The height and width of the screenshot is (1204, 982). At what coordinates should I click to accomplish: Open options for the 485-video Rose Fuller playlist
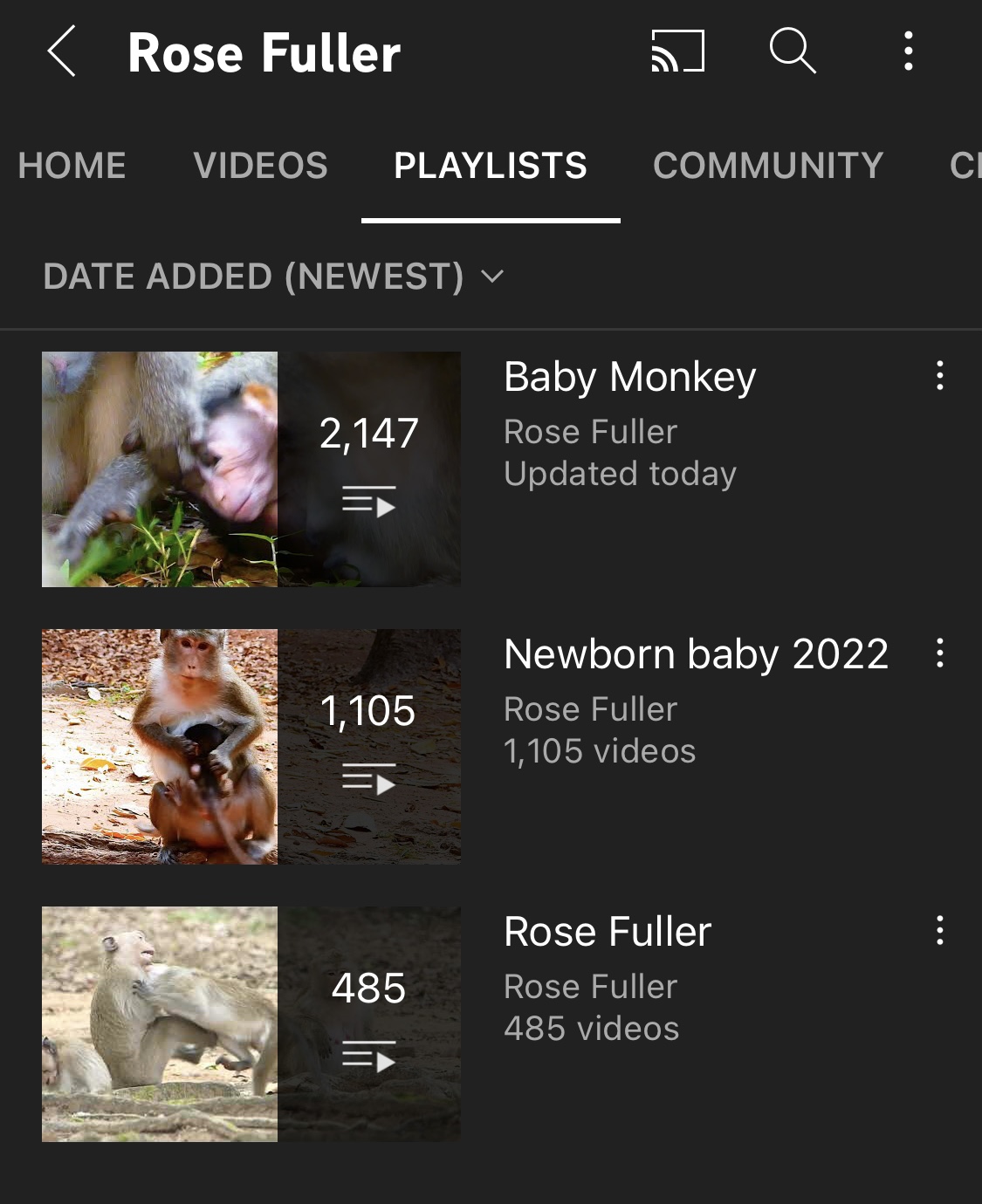click(x=939, y=931)
